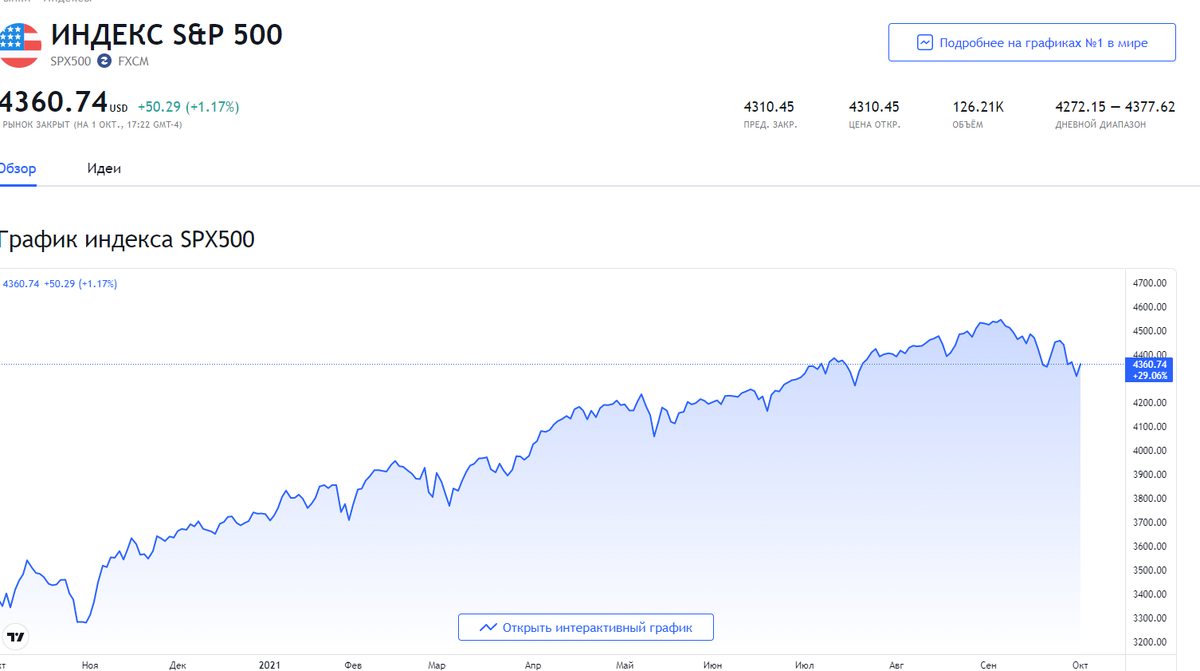Screen dimensions: 1200x671
Task: Click the US flag index logo
Action: tap(19, 45)
